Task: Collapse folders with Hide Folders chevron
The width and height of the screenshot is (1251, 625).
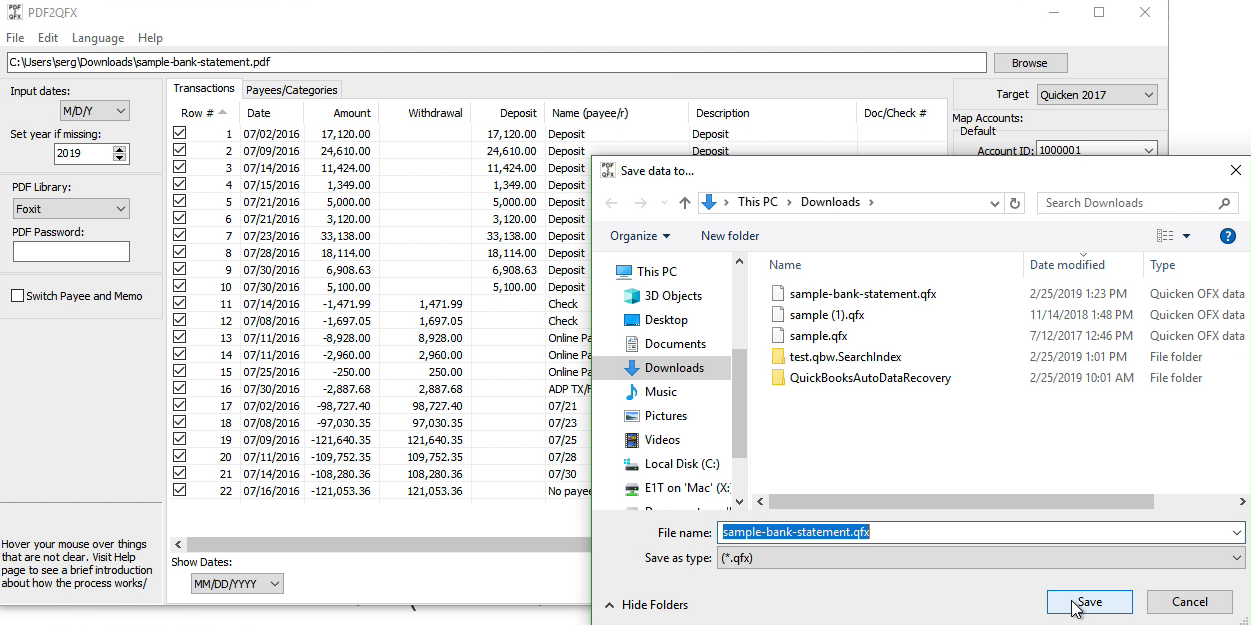Action: click(x=609, y=605)
